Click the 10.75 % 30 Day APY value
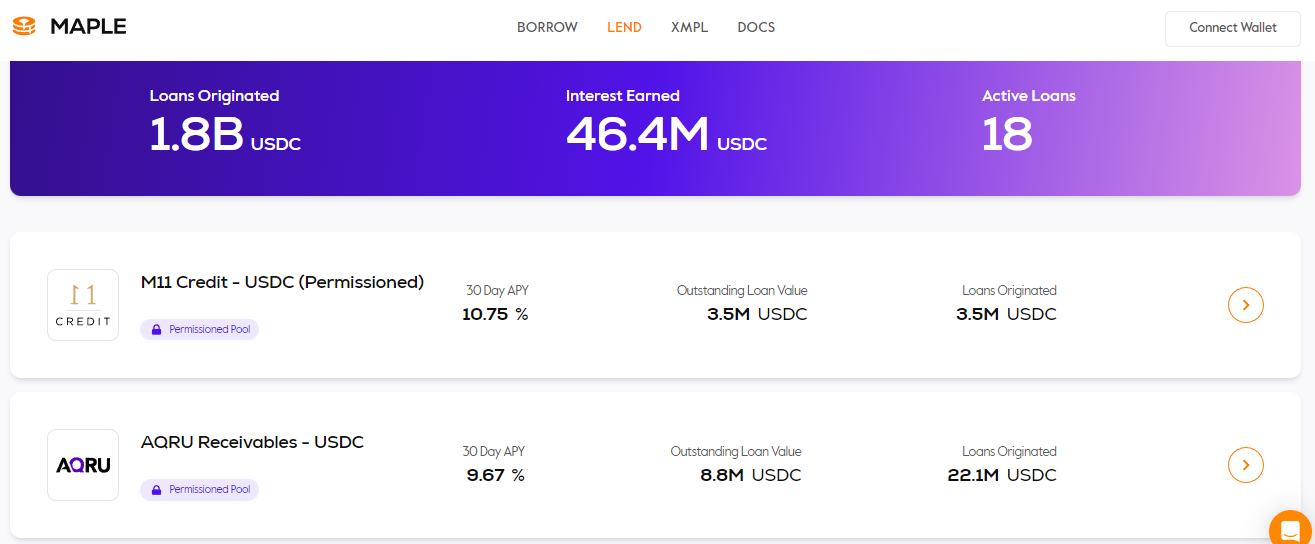Viewport: 1315px width, 544px height. (495, 314)
